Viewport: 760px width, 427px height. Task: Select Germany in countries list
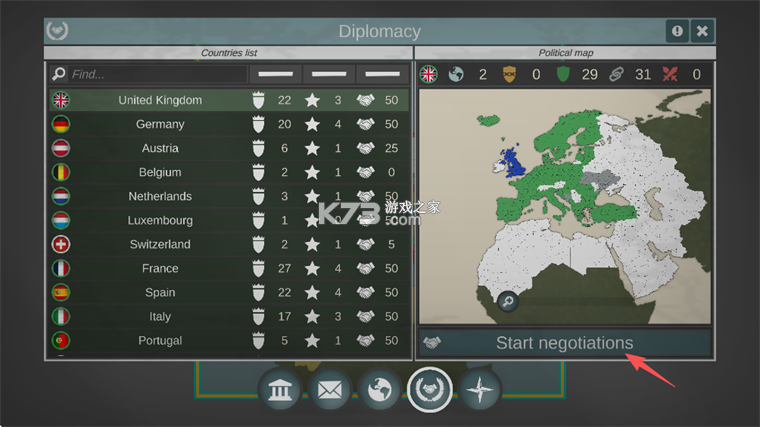pyautogui.click(x=229, y=124)
